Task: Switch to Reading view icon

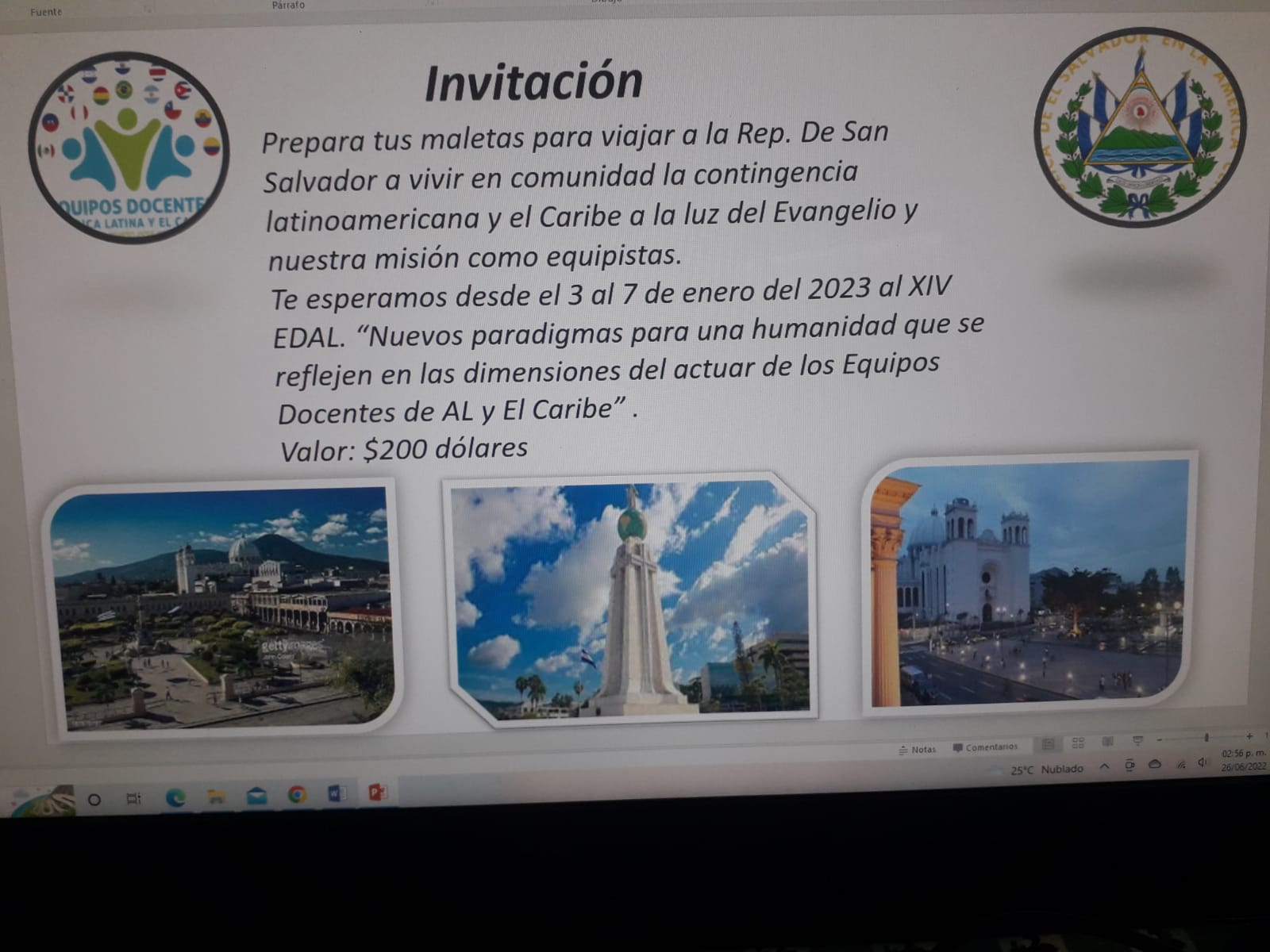Action: pyautogui.click(x=1107, y=742)
